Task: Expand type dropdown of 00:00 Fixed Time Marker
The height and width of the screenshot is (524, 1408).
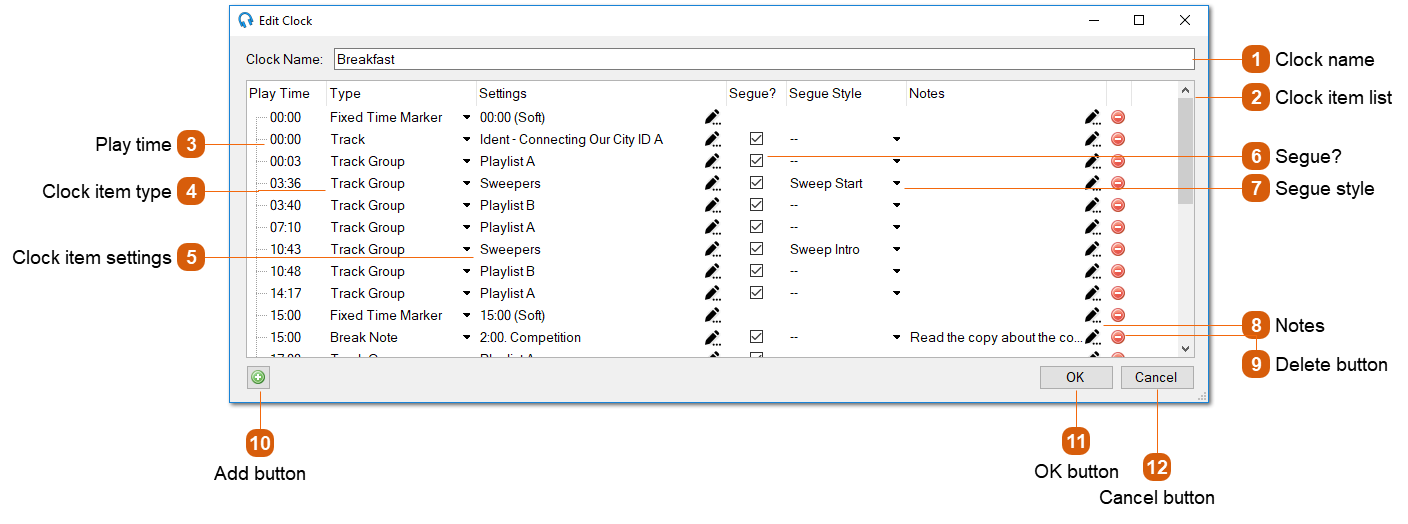Action: (466, 117)
